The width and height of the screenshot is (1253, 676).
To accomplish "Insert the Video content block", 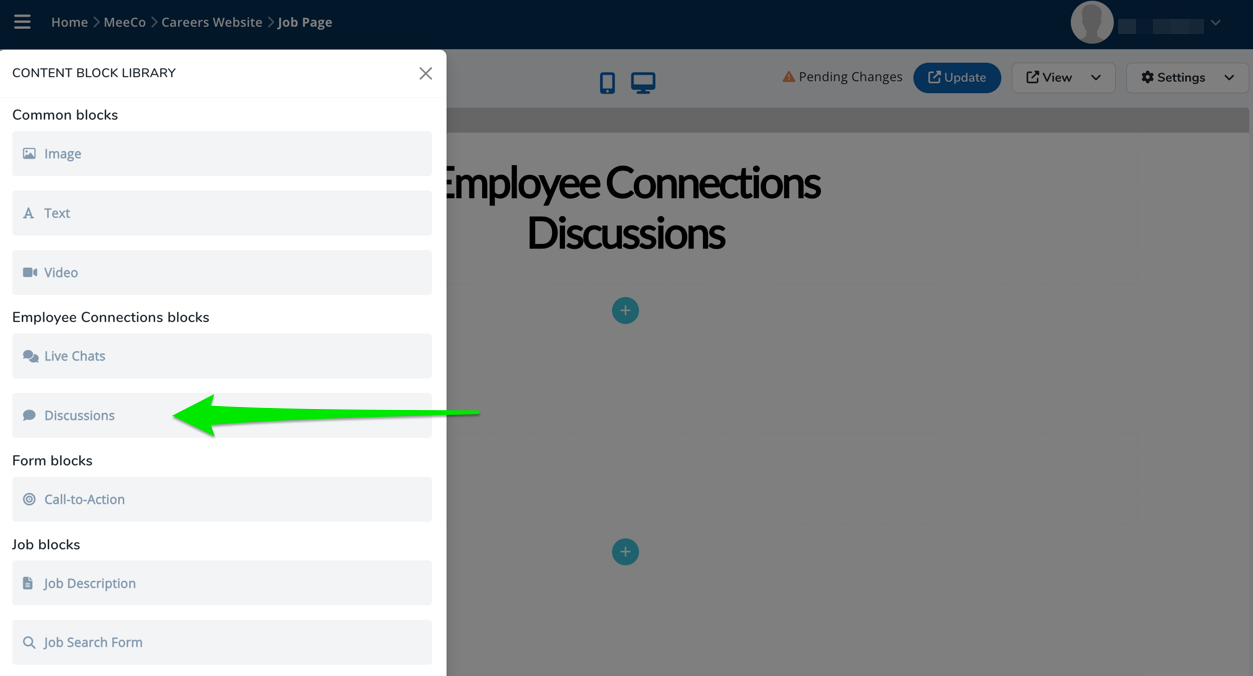I will coord(222,272).
